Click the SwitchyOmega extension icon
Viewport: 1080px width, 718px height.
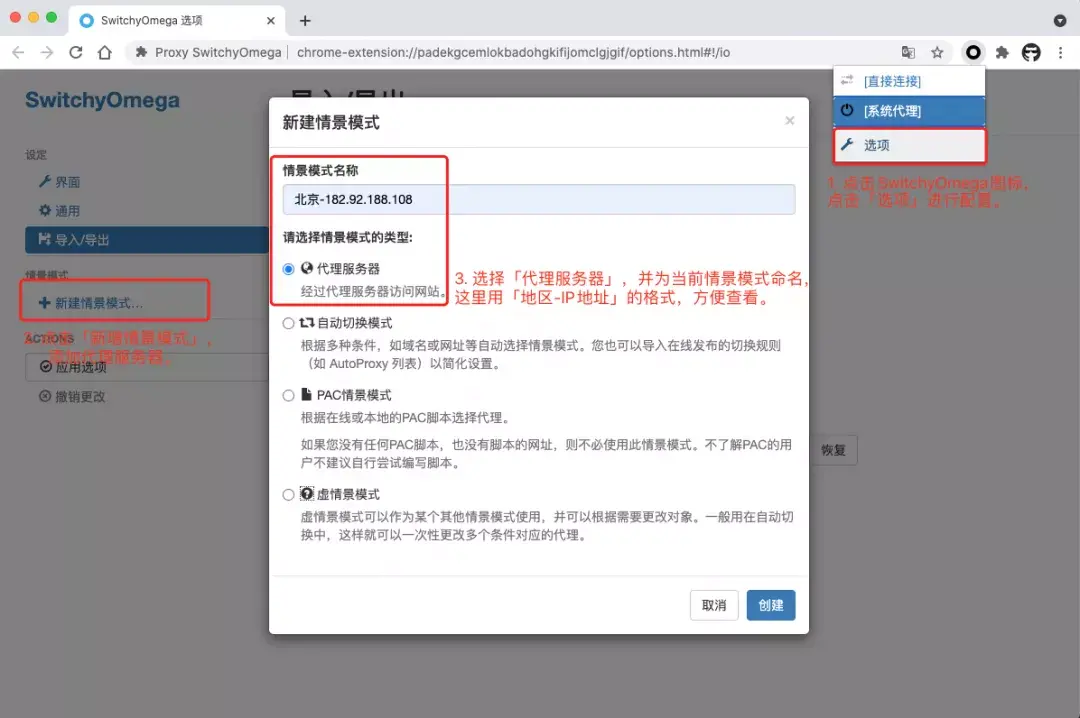click(x=973, y=52)
